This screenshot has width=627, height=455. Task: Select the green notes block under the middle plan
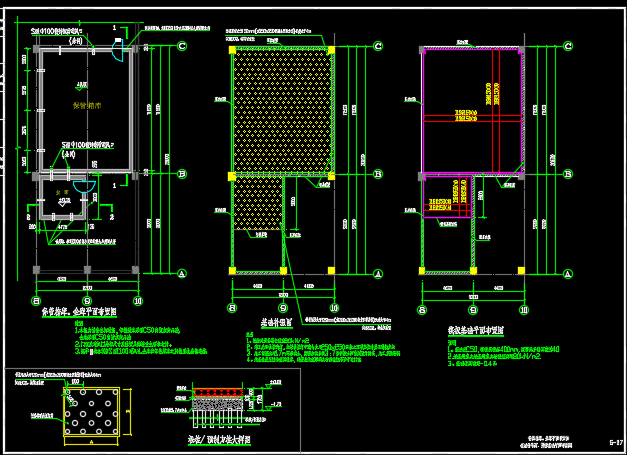click(323, 347)
